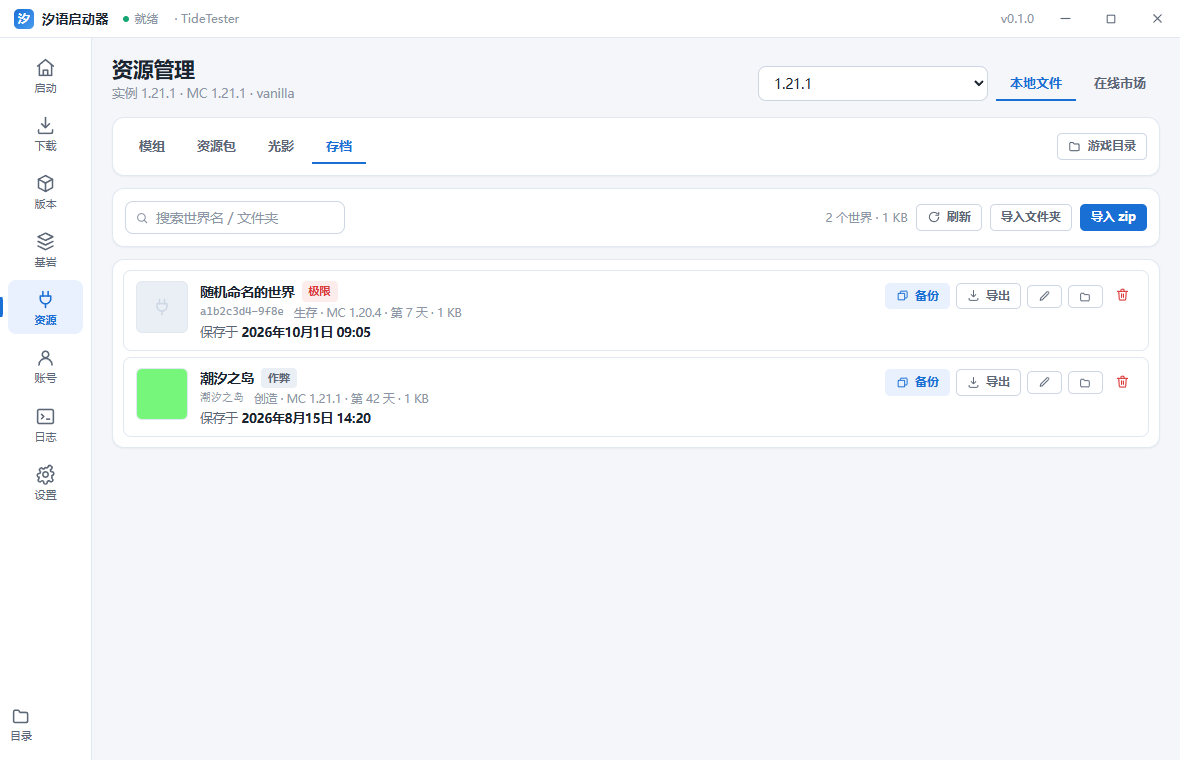The height and width of the screenshot is (760, 1180).
Task: Rename 随机命名的世界 with the pencil icon
Action: point(1044,296)
